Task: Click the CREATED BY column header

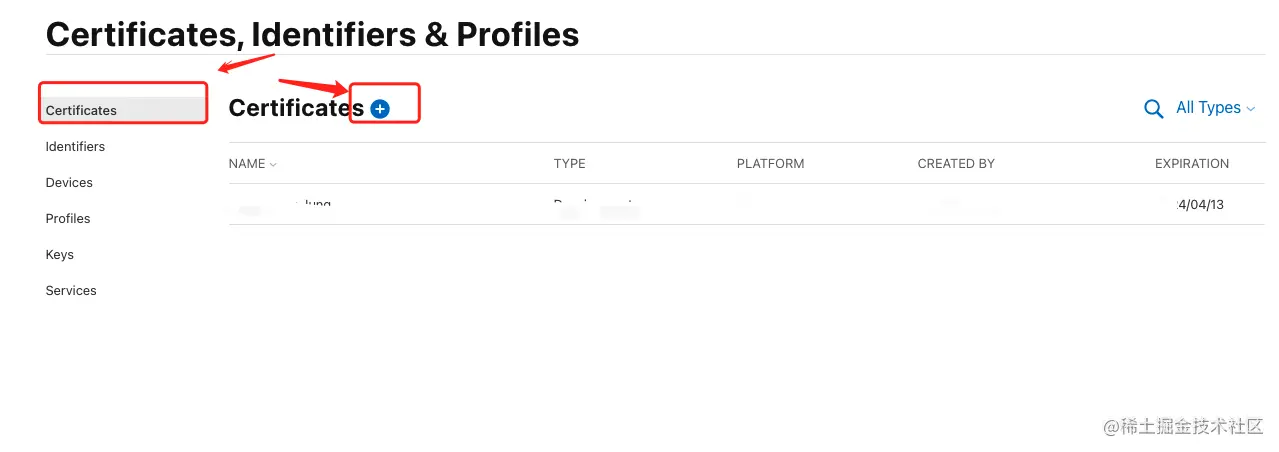Action: (956, 164)
